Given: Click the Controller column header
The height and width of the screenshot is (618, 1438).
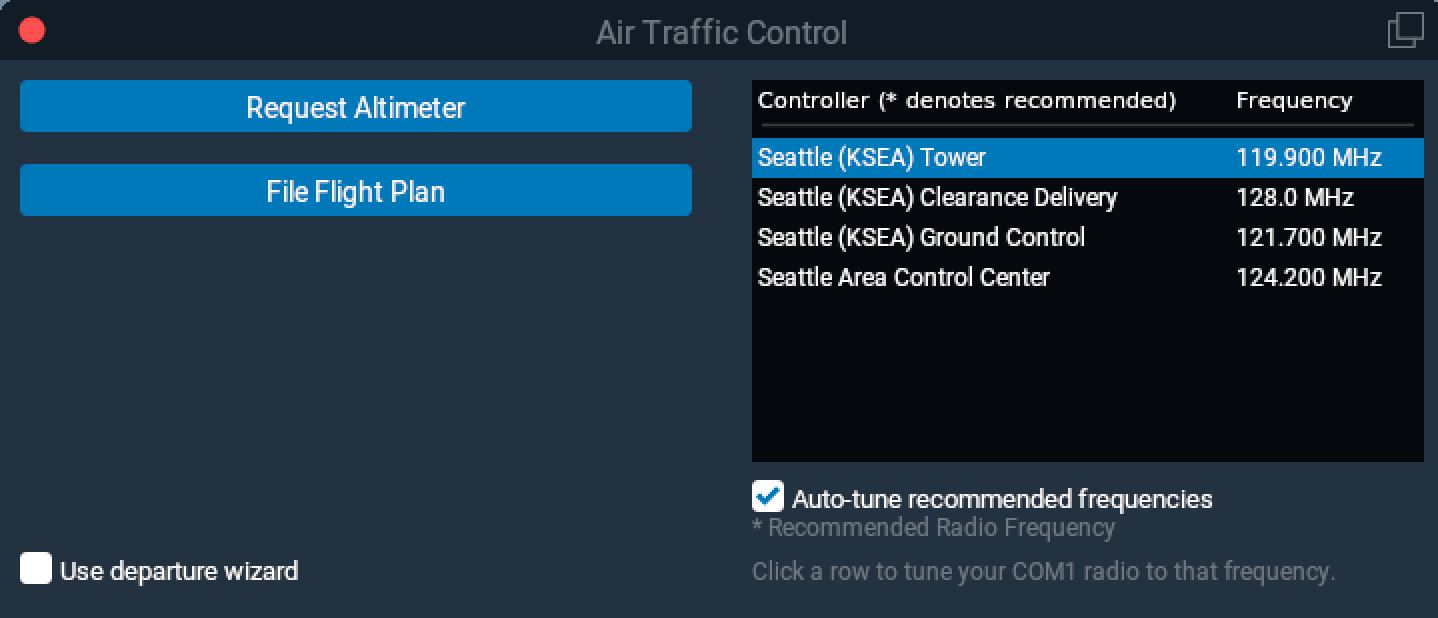Looking at the screenshot, I should tap(966, 101).
